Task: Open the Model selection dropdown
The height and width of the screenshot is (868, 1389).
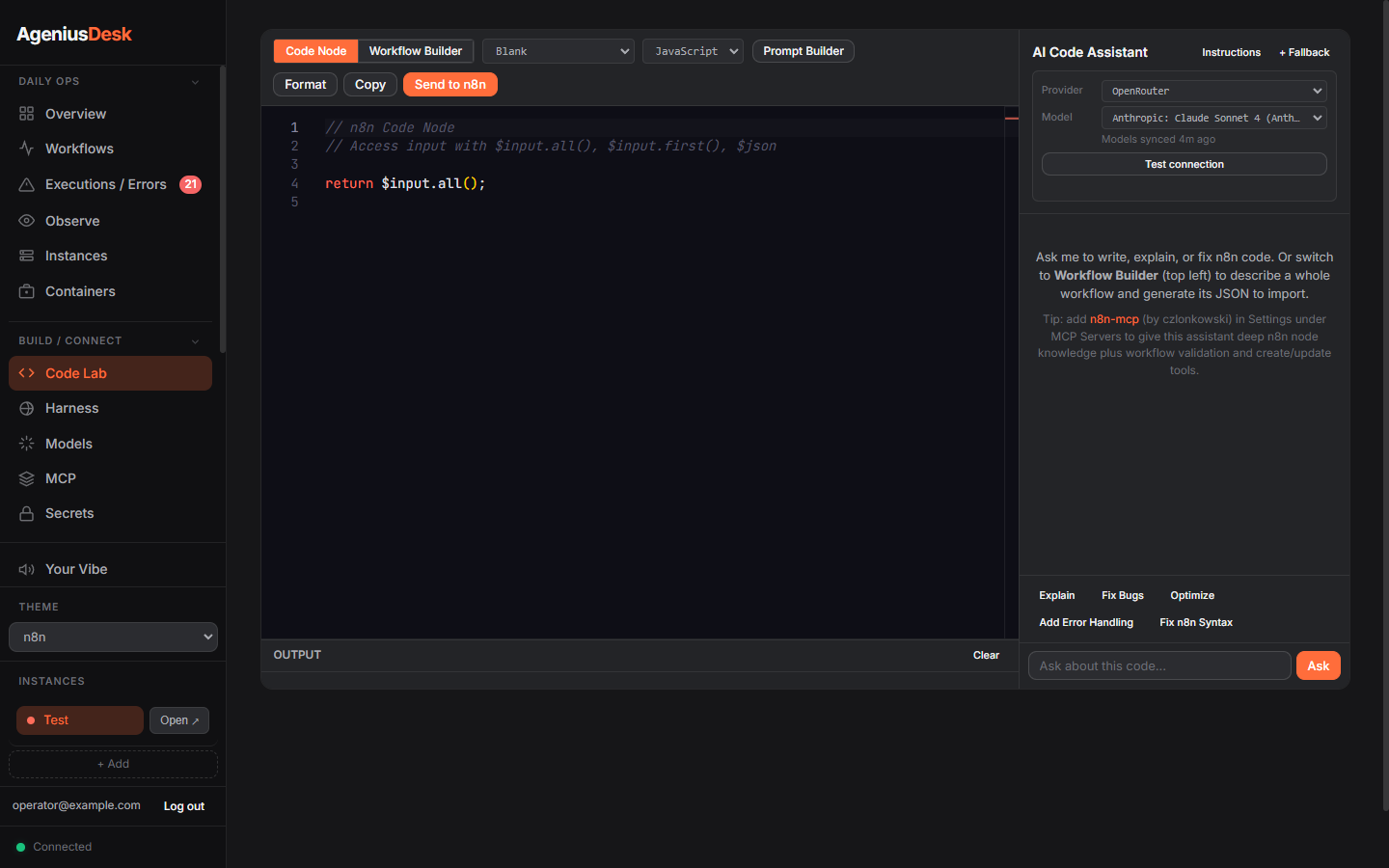Action: pyautogui.click(x=1214, y=118)
